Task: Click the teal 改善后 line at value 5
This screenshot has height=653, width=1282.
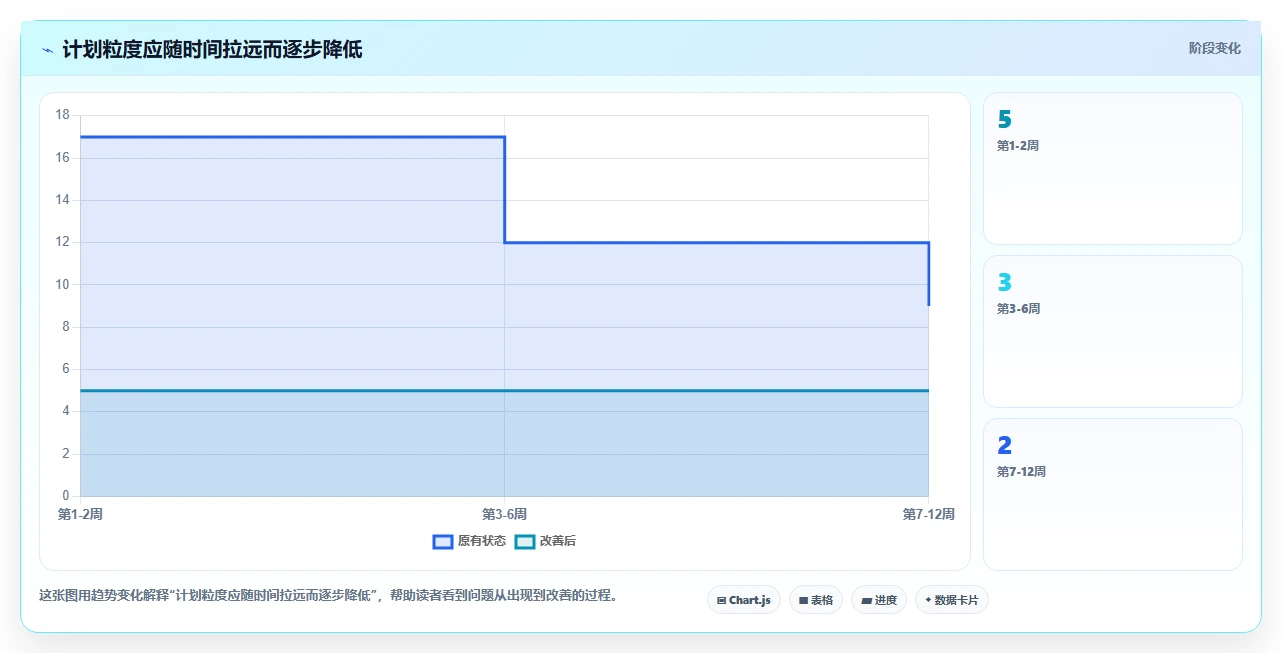Action: coord(504,390)
